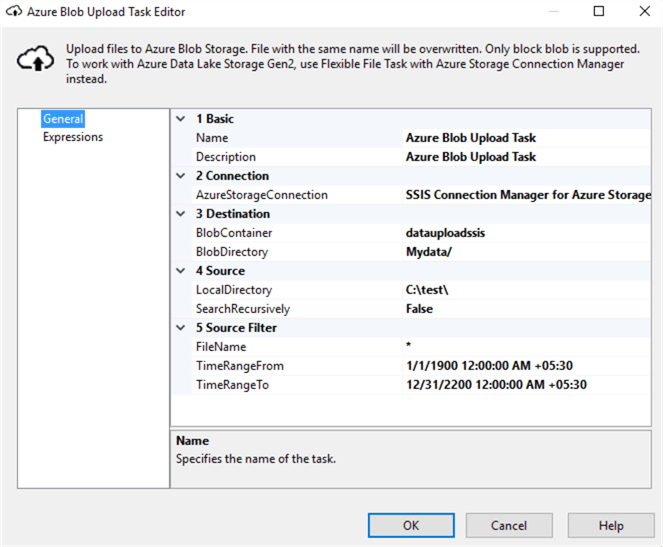This screenshot has width=663, height=547.
Task: Collapse the 2 Connection section
Action: 180,176
